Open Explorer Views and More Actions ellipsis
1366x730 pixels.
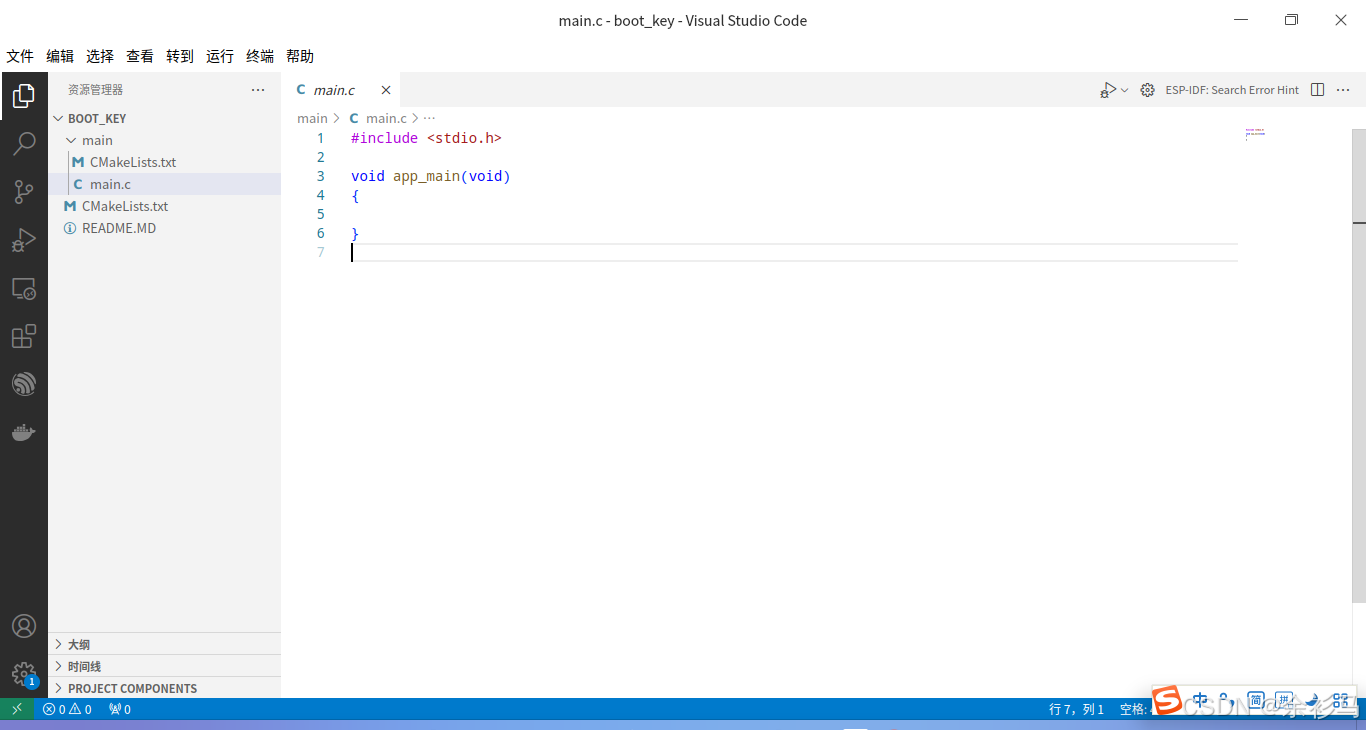[x=258, y=90]
